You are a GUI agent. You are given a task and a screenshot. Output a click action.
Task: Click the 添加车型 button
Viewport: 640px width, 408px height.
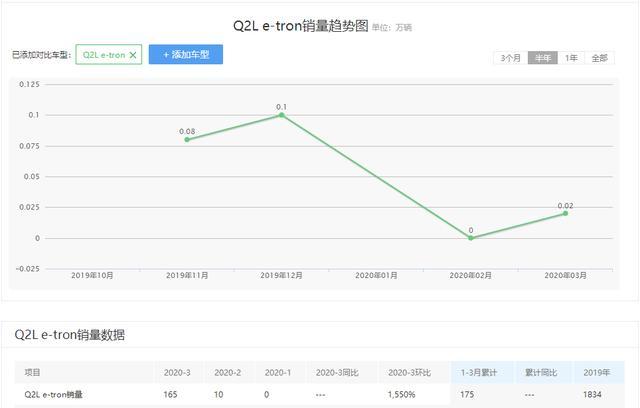[x=186, y=54]
